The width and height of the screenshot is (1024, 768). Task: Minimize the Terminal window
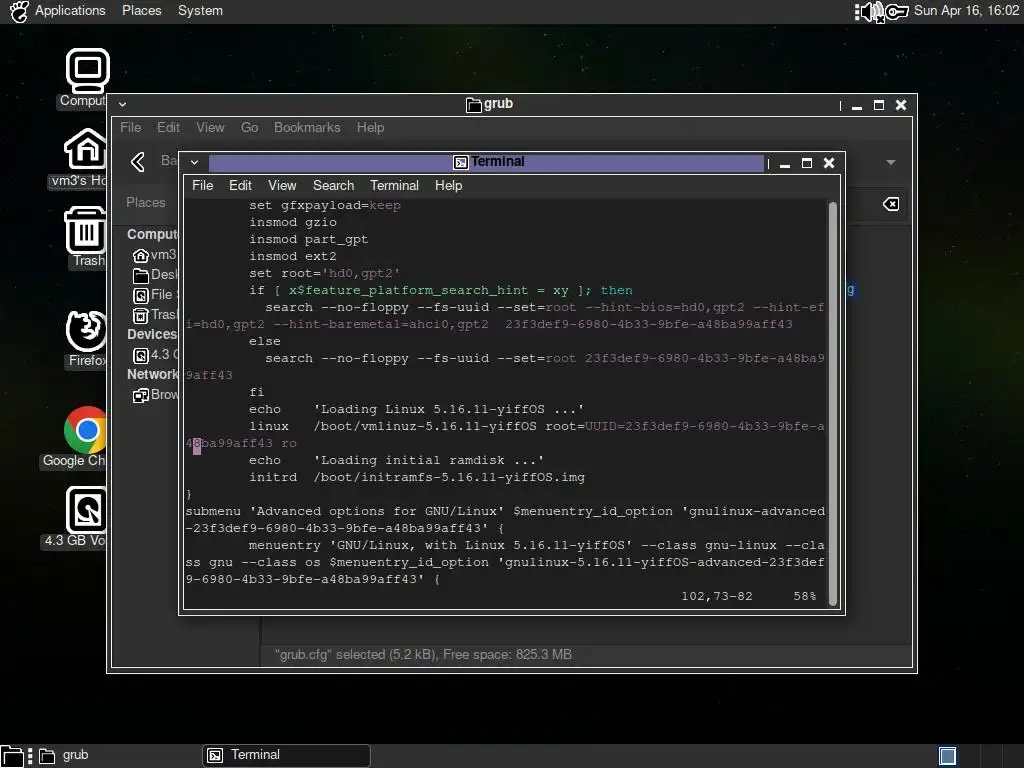click(x=785, y=163)
